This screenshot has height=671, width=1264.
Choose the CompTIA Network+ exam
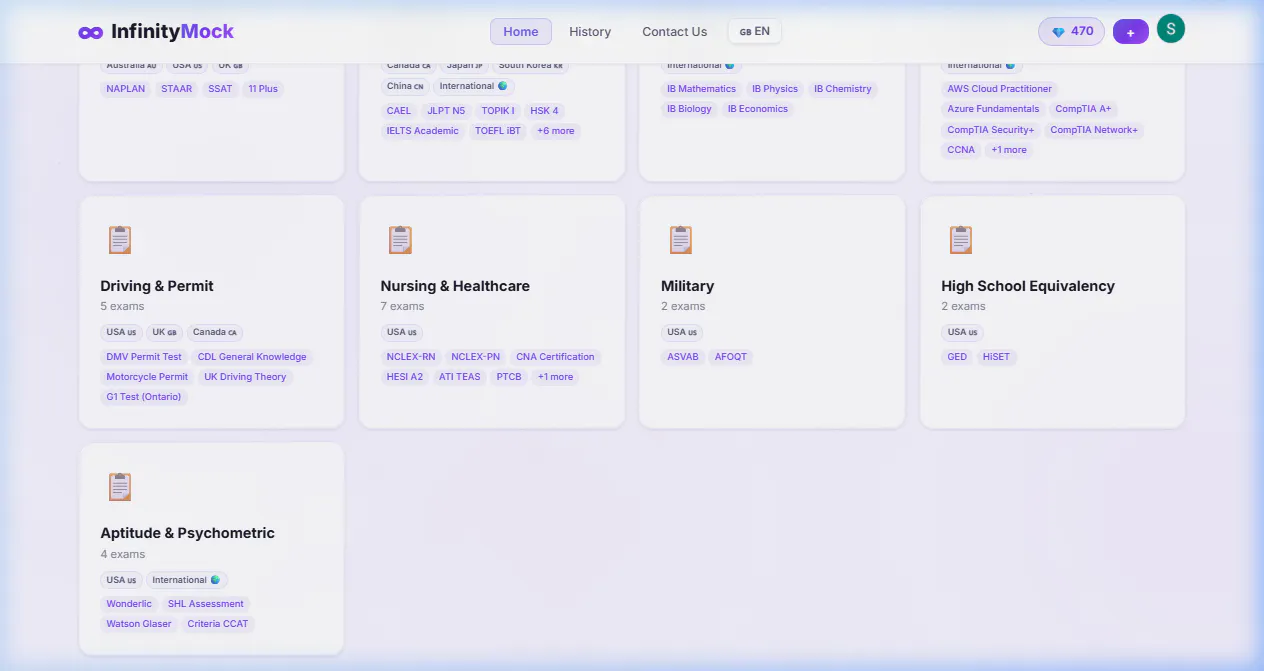1094,130
